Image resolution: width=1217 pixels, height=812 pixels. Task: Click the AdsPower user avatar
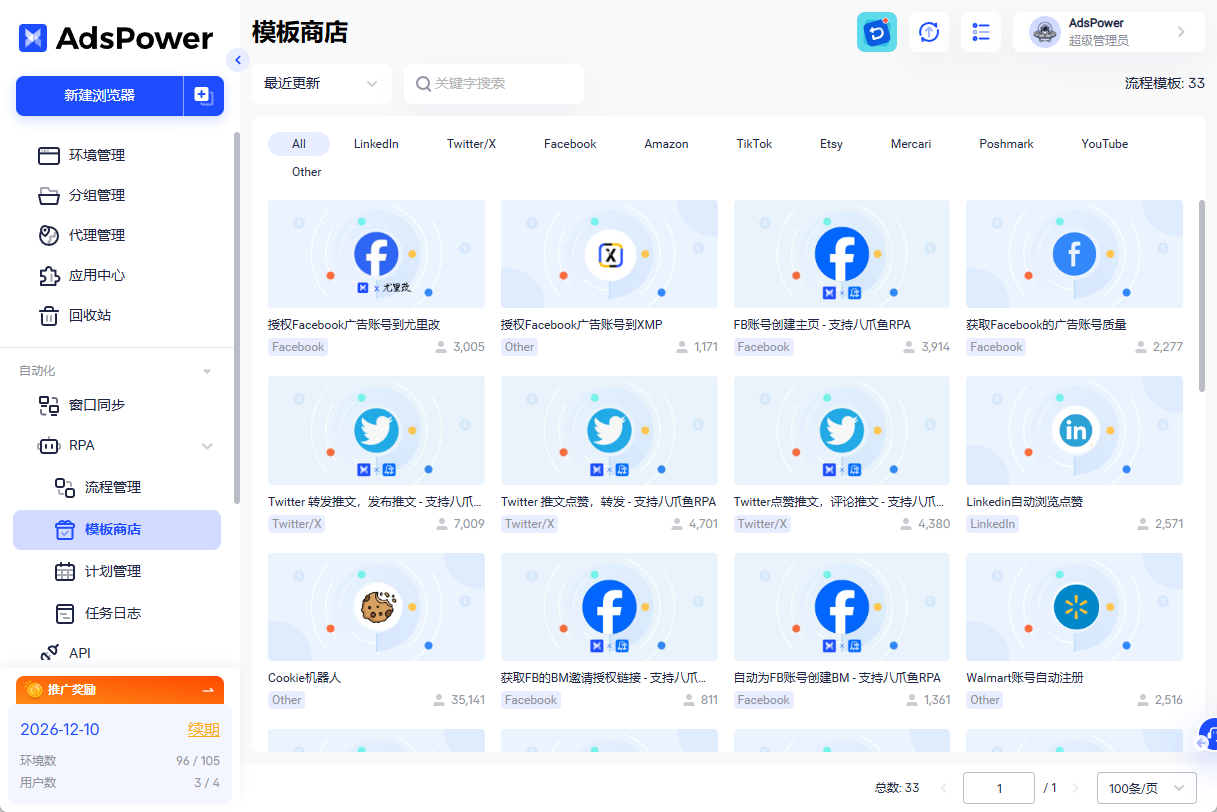click(x=1045, y=32)
